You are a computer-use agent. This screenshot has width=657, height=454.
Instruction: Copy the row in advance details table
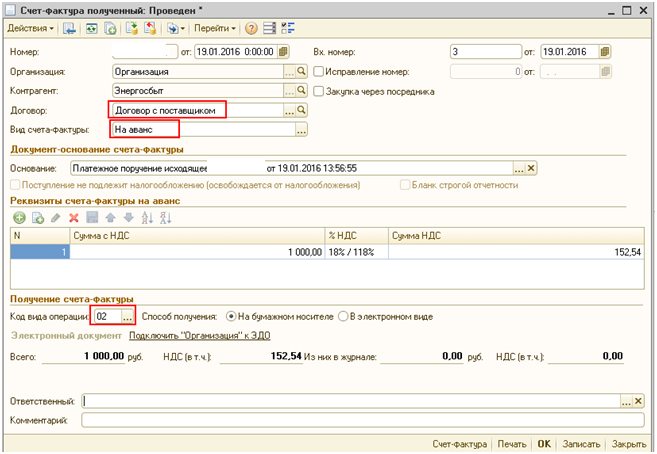38,218
